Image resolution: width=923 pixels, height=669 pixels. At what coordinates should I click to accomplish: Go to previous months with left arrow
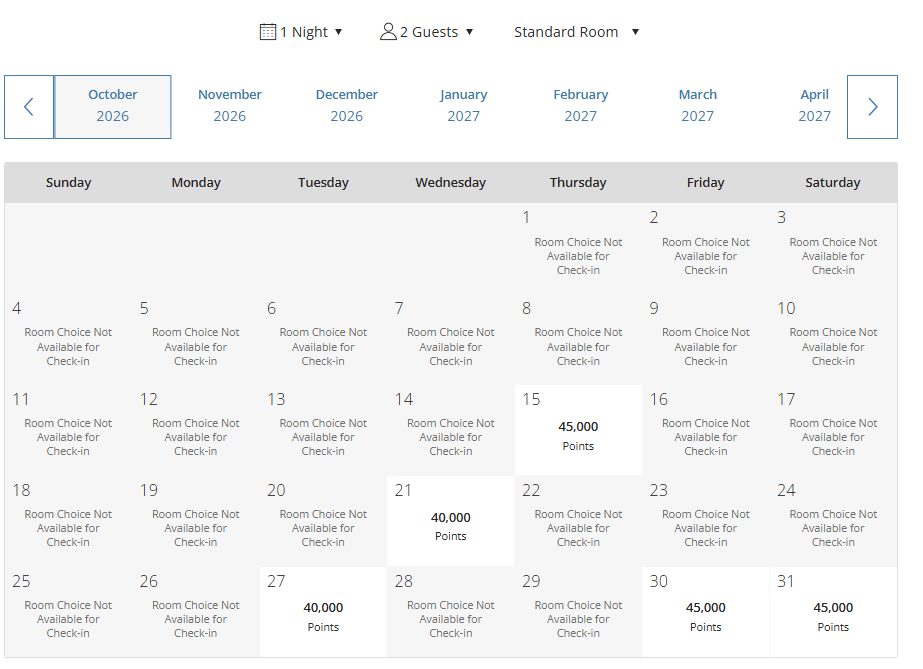[x=29, y=107]
